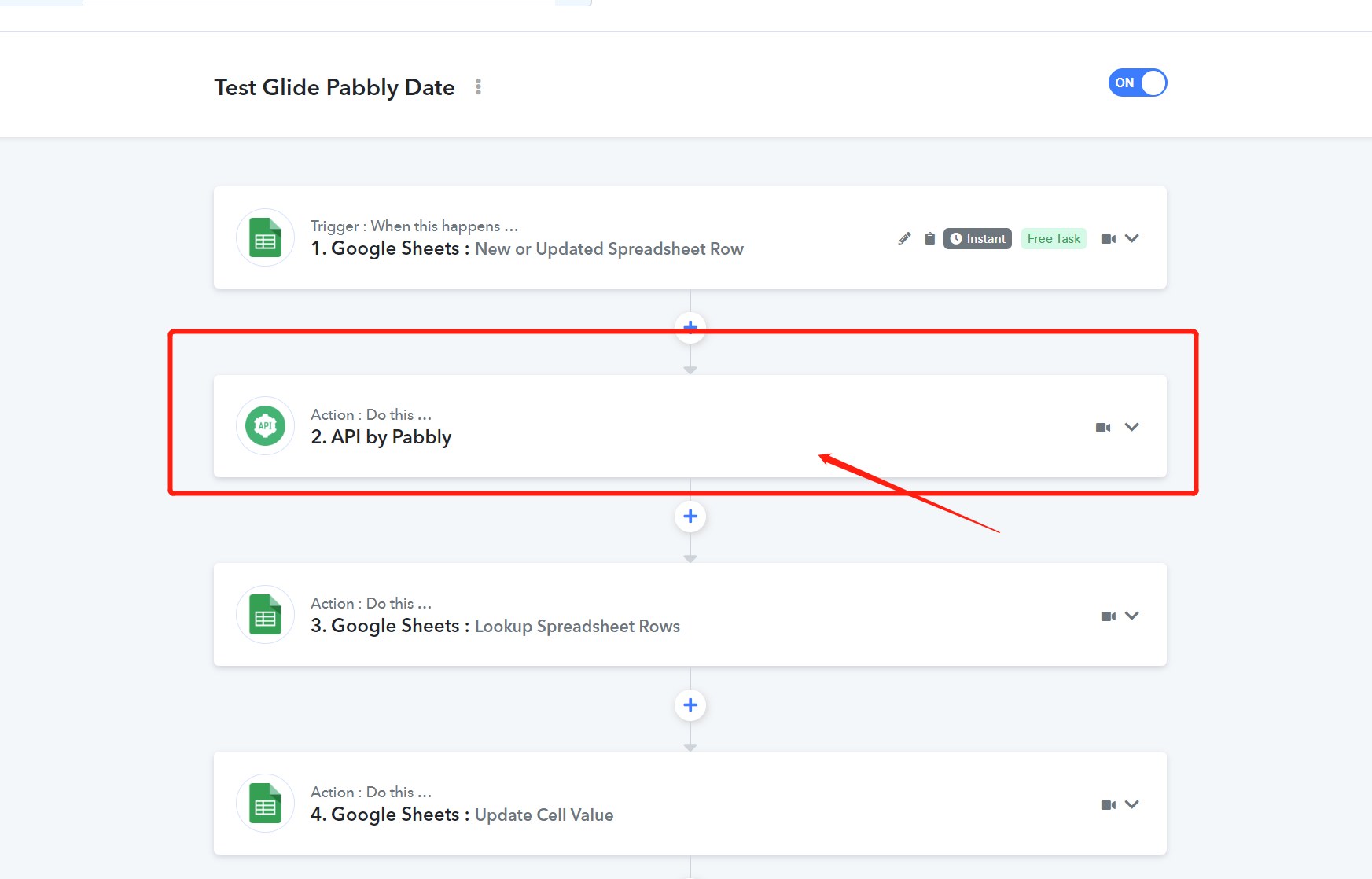Open video tutorial for Update Cell Value
1372x879 pixels.
[1109, 804]
